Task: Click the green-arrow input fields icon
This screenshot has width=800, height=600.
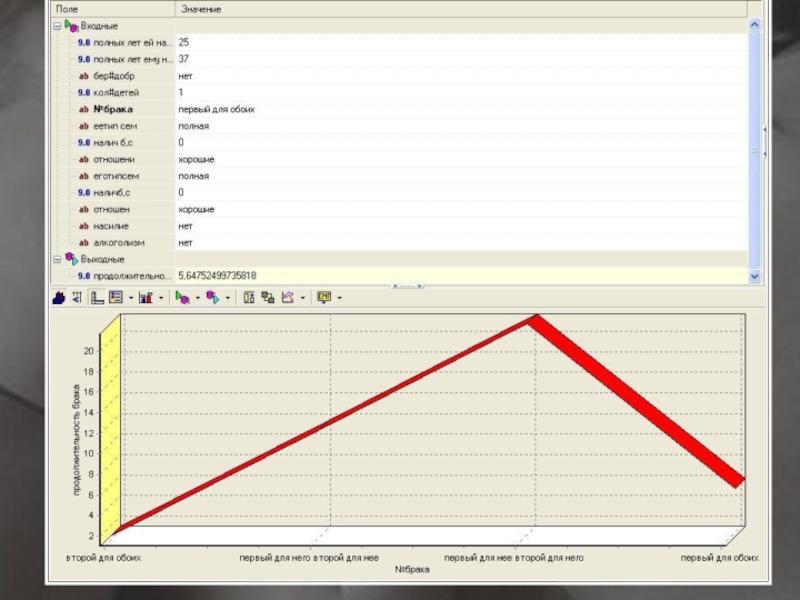Action: pyautogui.click(x=181, y=297)
